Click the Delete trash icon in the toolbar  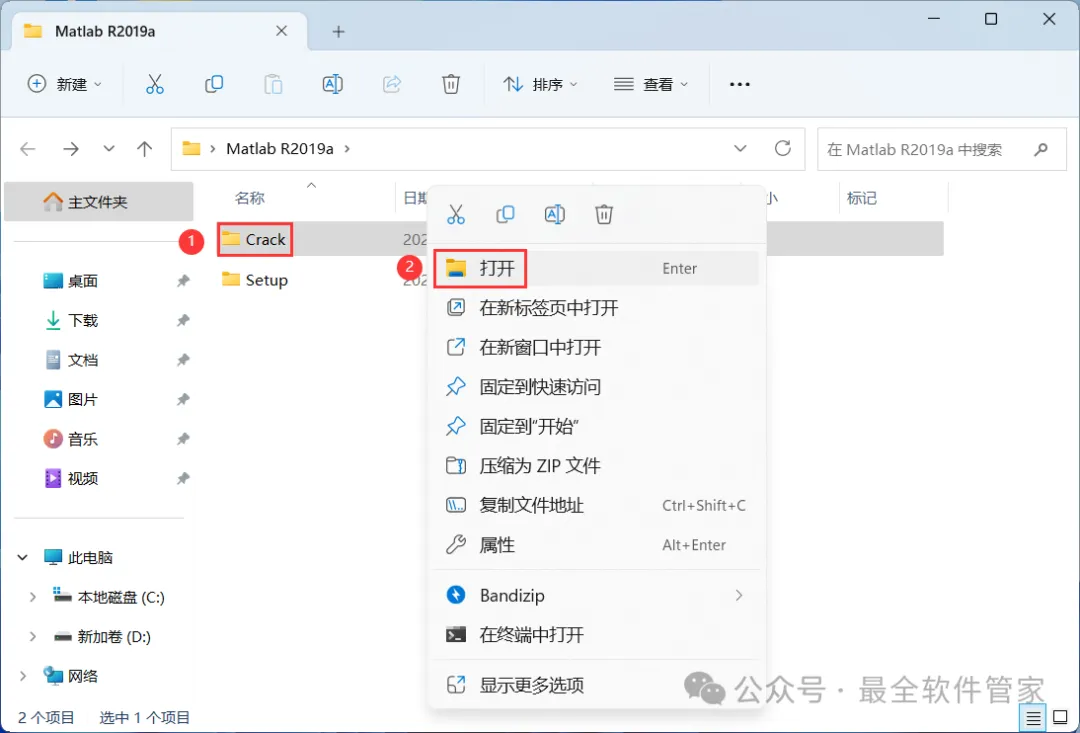tap(450, 84)
